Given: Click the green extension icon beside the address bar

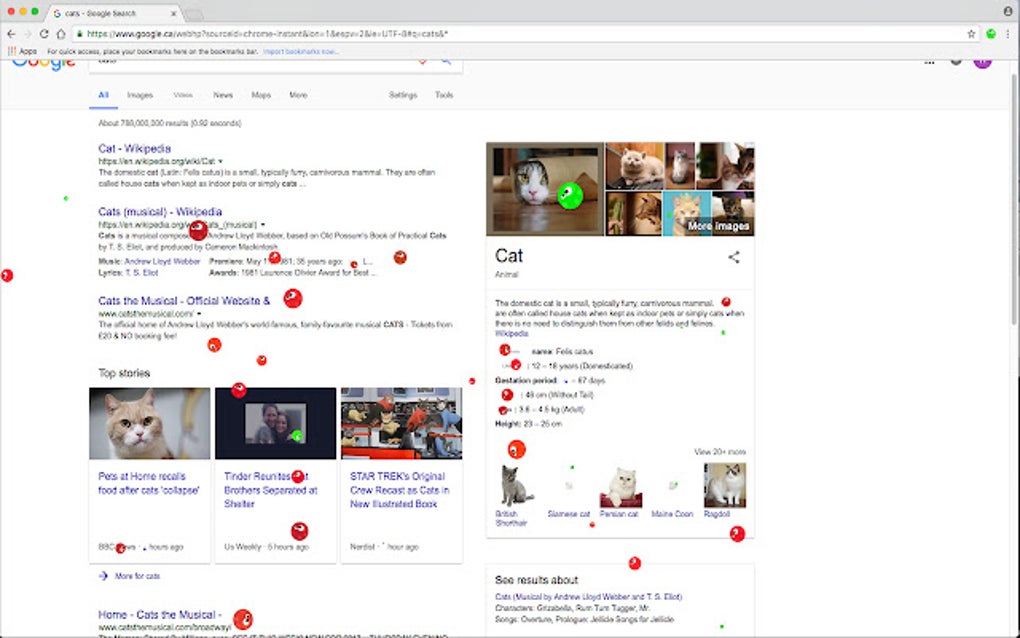Looking at the screenshot, I should click(990, 32).
